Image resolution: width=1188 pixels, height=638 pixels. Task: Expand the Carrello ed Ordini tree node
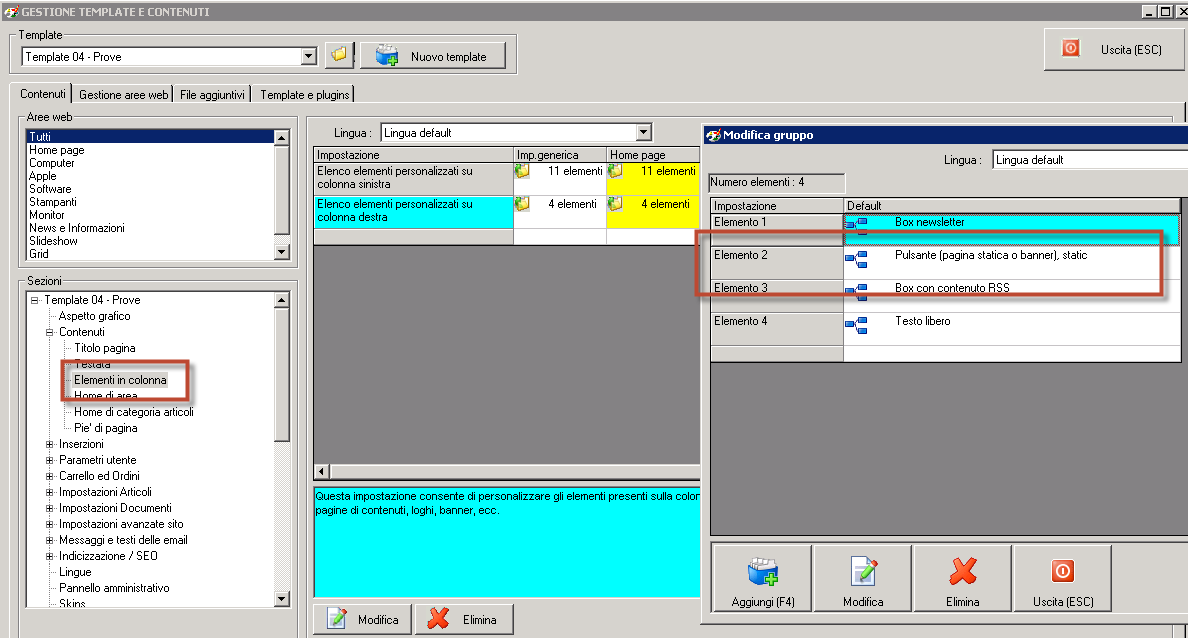[x=49, y=476]
